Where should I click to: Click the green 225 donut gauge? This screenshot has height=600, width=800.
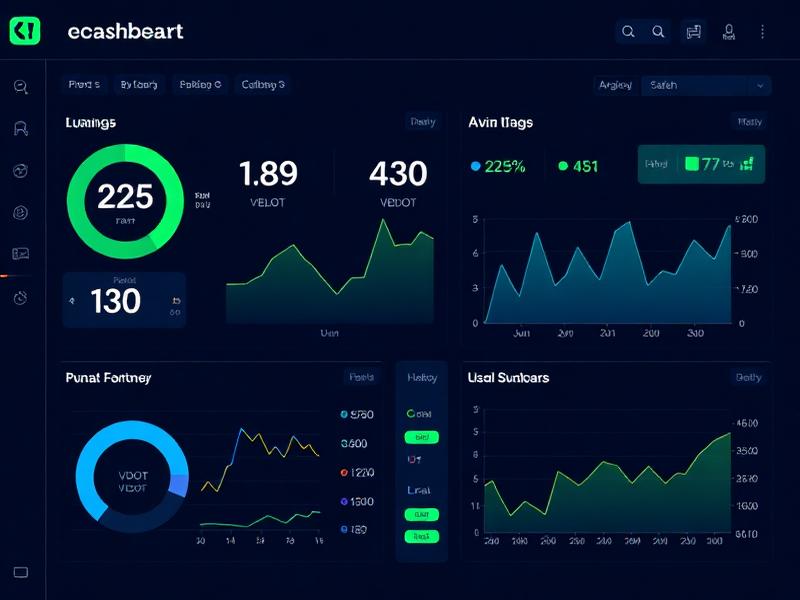point(125,196)
